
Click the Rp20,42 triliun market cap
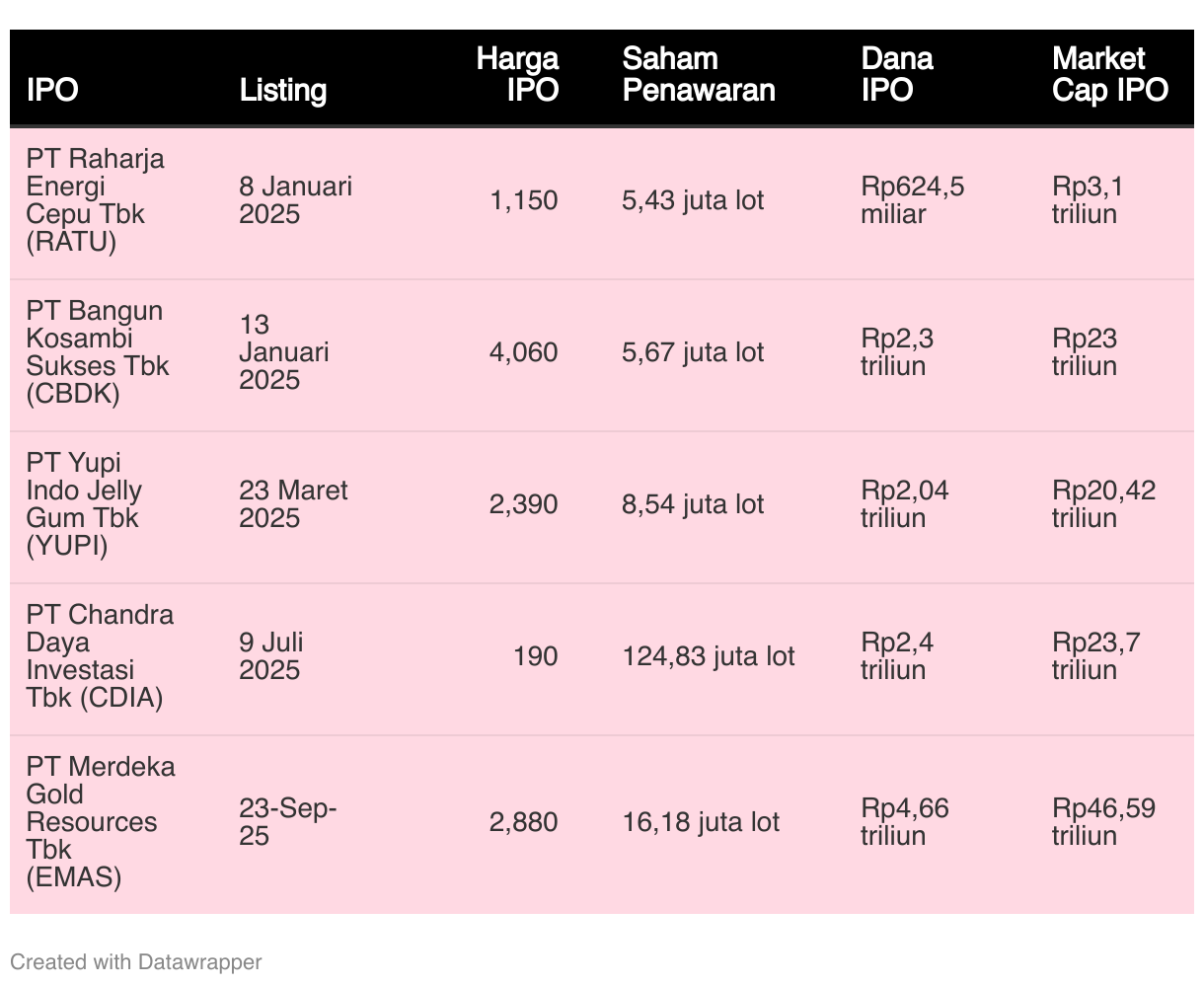click(1103, 504)
